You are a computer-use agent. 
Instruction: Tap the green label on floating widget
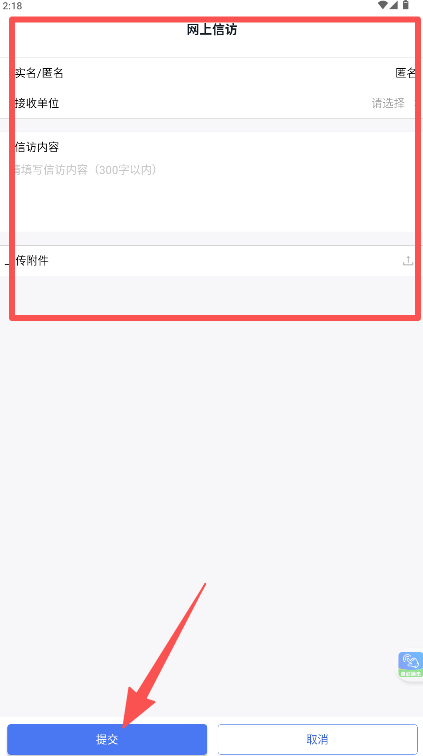[x=411, y=673]
